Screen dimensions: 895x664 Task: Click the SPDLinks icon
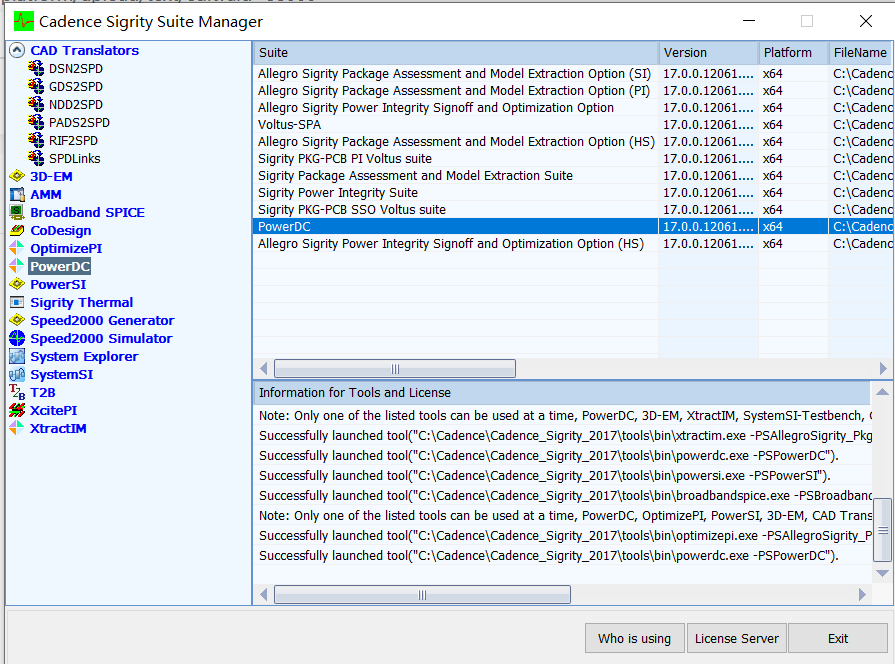36,158
